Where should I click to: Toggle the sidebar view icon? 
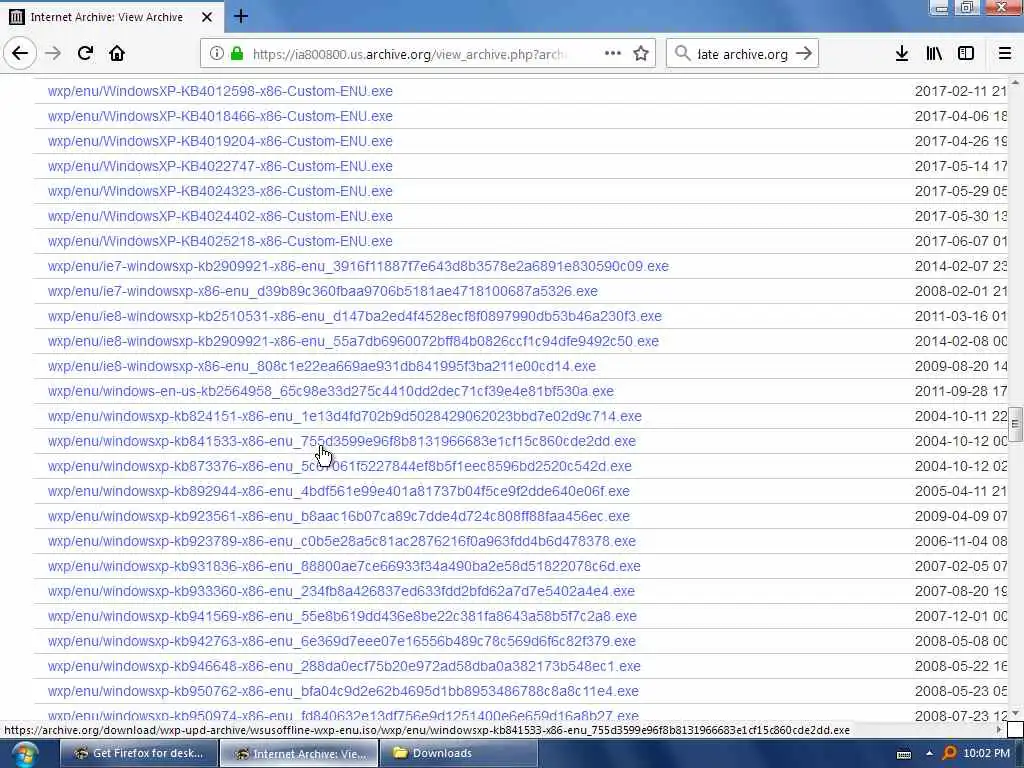[x=966, y=54]
